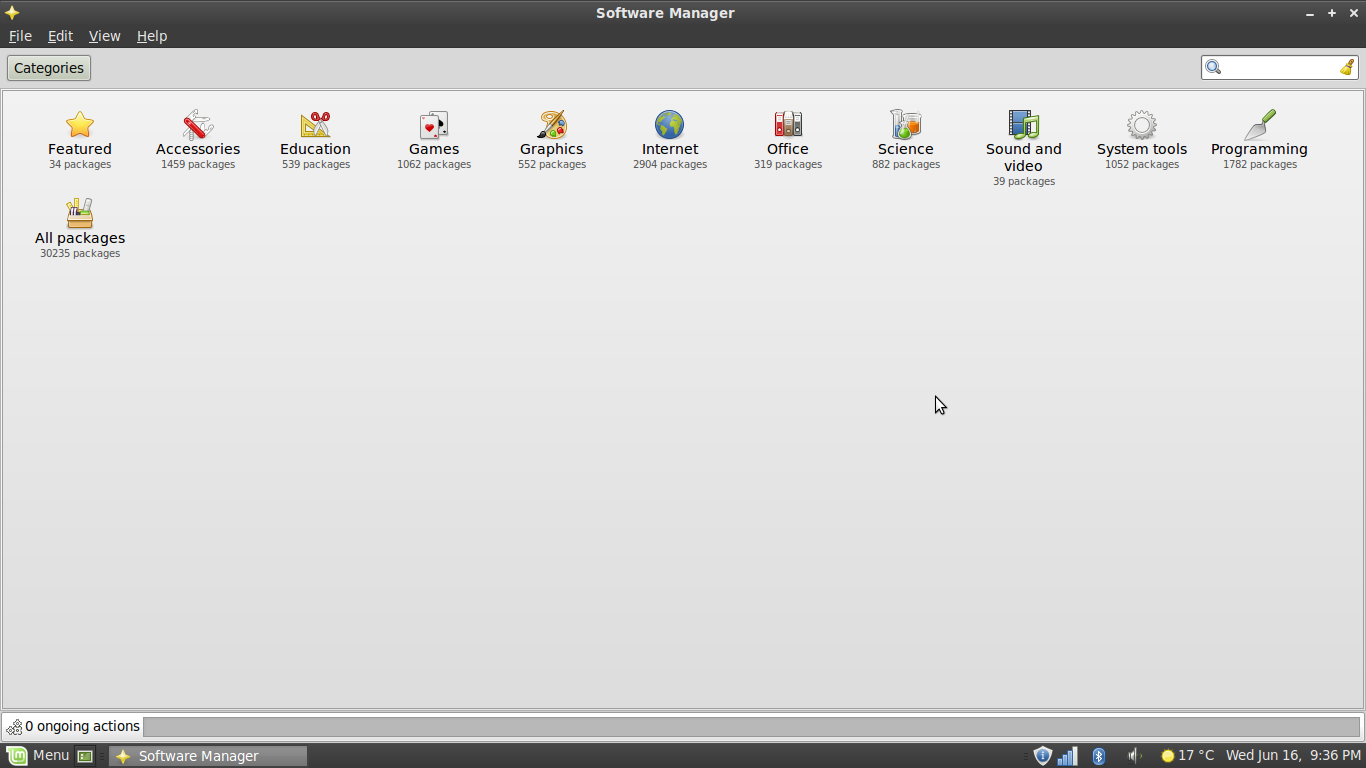Click the ongoing actions progress bar
1366x768 pixels.
point(752,727)
